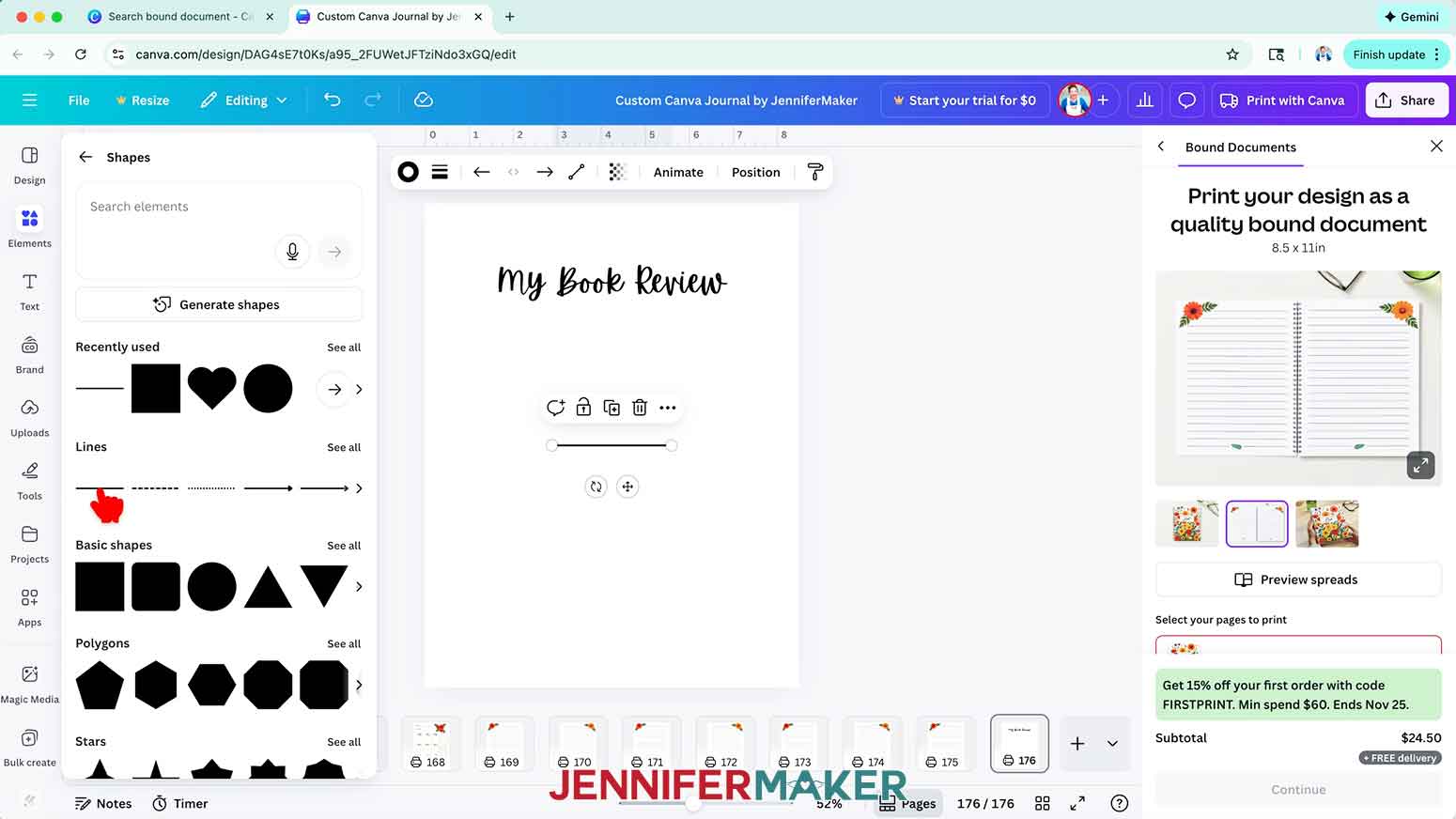Open the Brand sidebar panel
Image resolution: width=1456 pixels, height=819 pixels.
(x=29, y=354)
